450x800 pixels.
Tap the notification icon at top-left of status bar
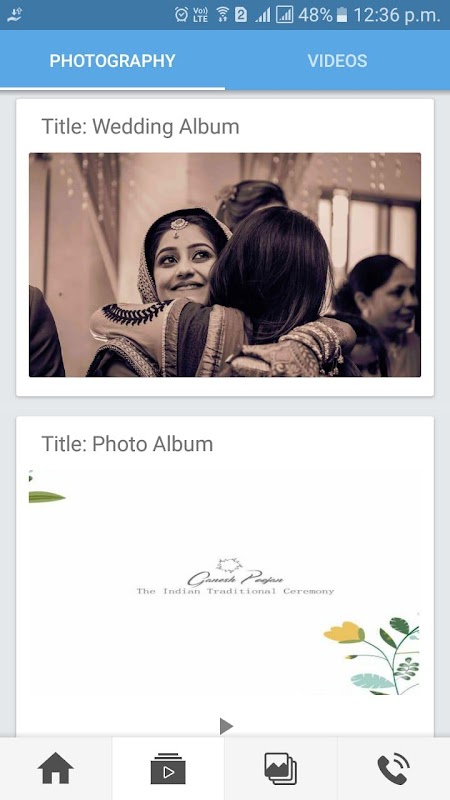(x=15, y=15)
